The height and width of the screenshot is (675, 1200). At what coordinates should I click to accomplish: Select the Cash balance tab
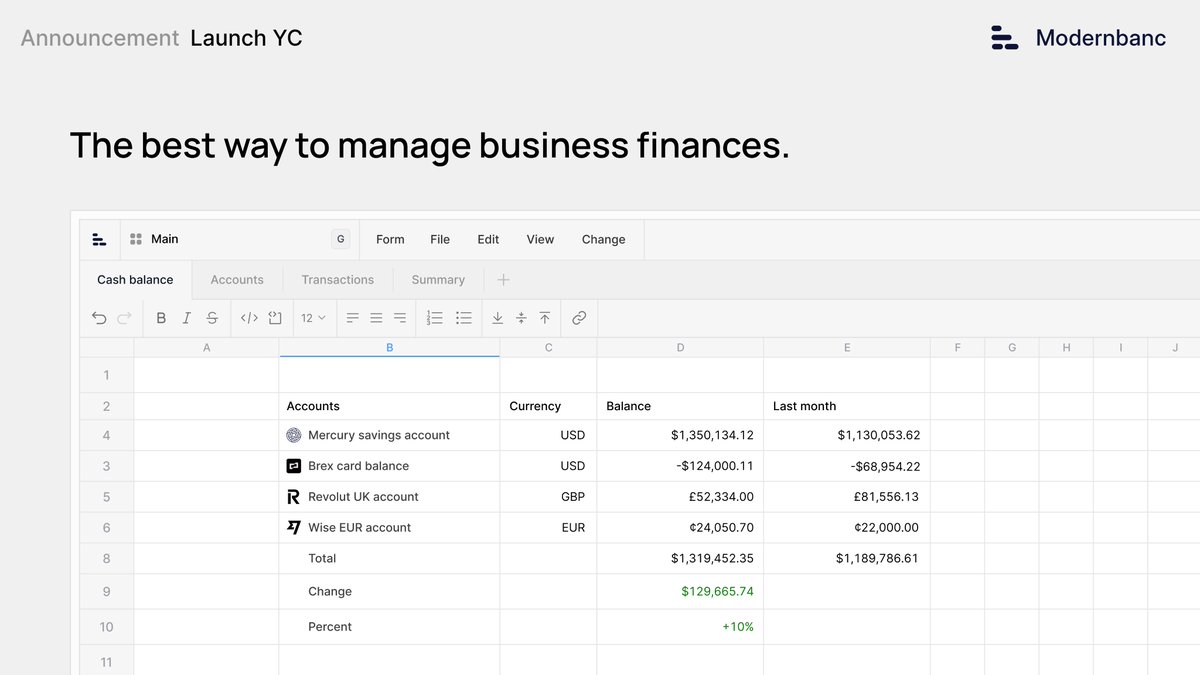pos(135,280)
